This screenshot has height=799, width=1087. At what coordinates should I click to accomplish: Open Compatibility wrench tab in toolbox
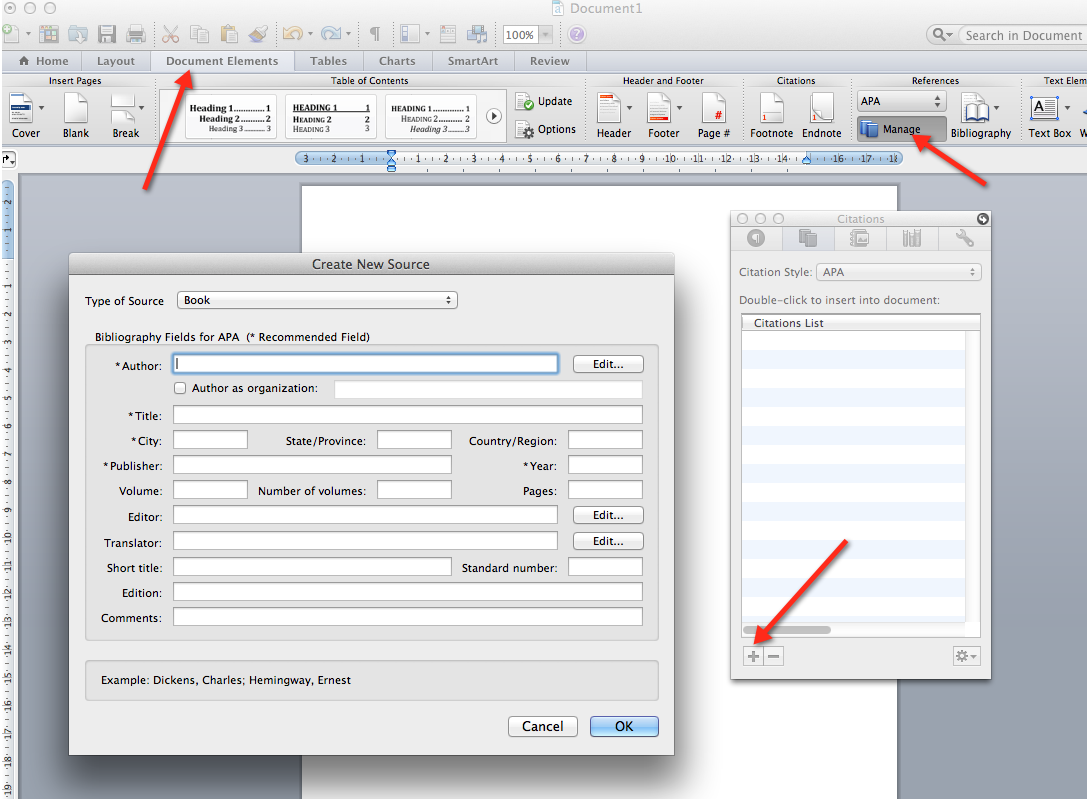click(x=964, y=239)
